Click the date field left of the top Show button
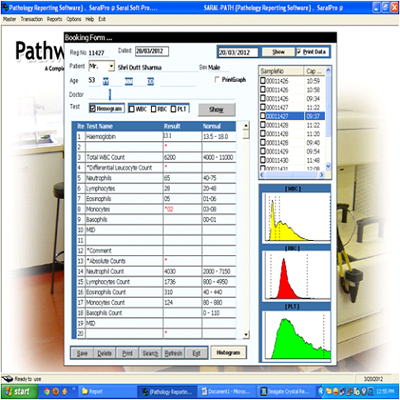 point(238,53)
